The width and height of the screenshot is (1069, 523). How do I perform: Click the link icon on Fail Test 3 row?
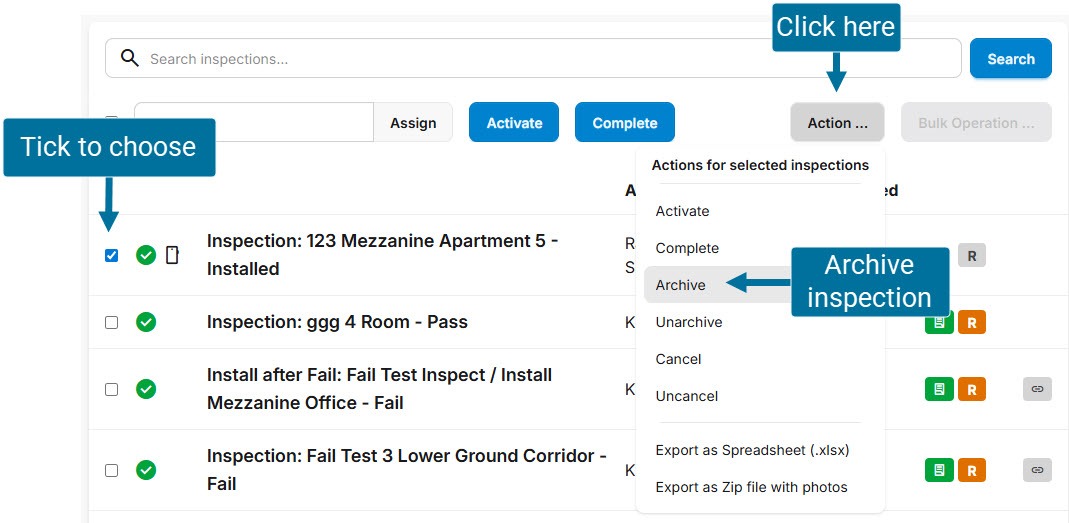[x=1037, y=470]
